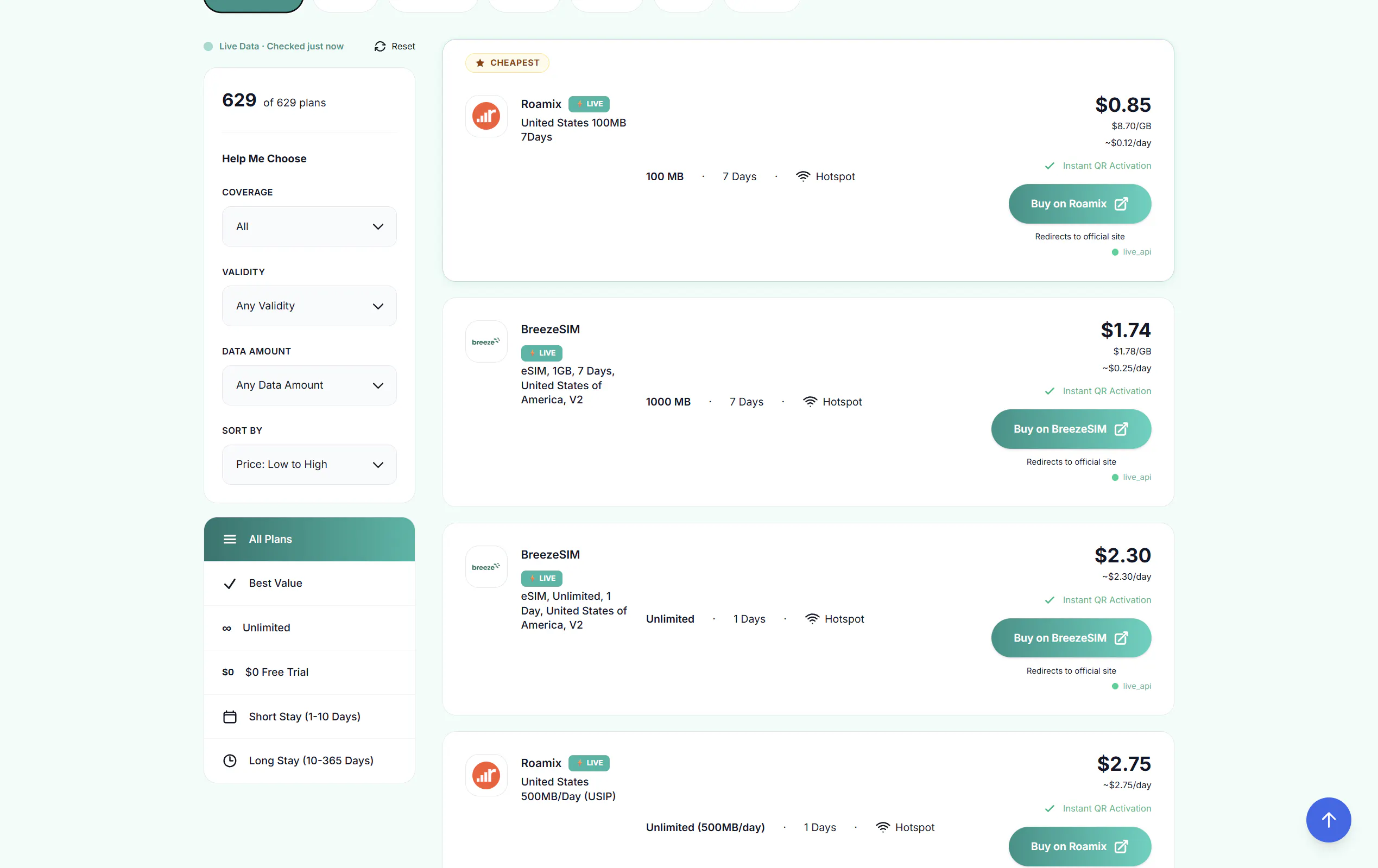Select the All Plans filter tab
Screen dimensions: 1378x868
(x=309, y=539)
